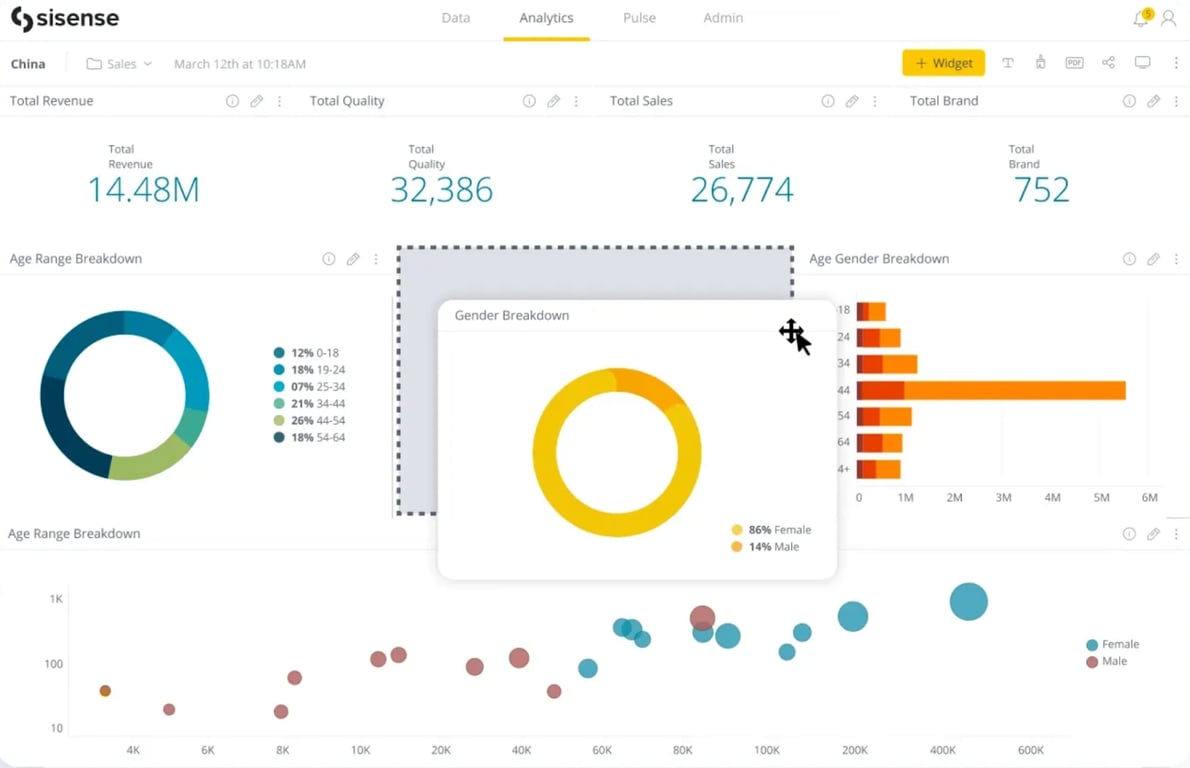This screenshot has height=768, width=1190.
Task: Add a text widget with T icon
Action: pyautogui.click(x=1008, y=63)
